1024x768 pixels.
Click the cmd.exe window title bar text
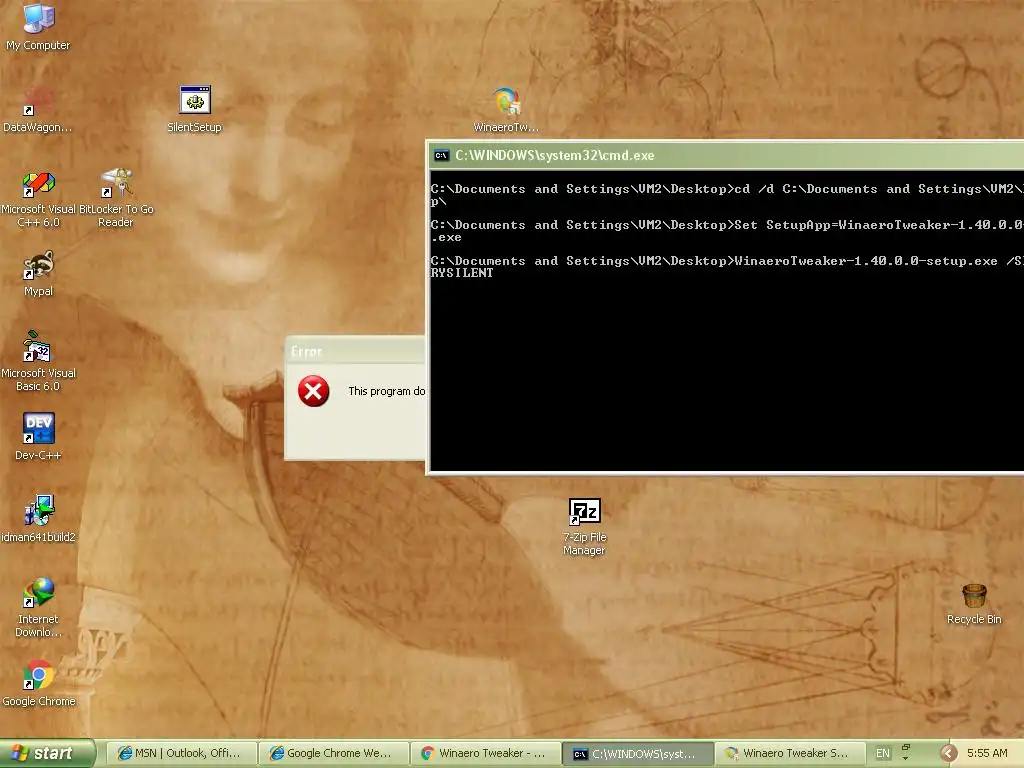(x=554, y=155)
